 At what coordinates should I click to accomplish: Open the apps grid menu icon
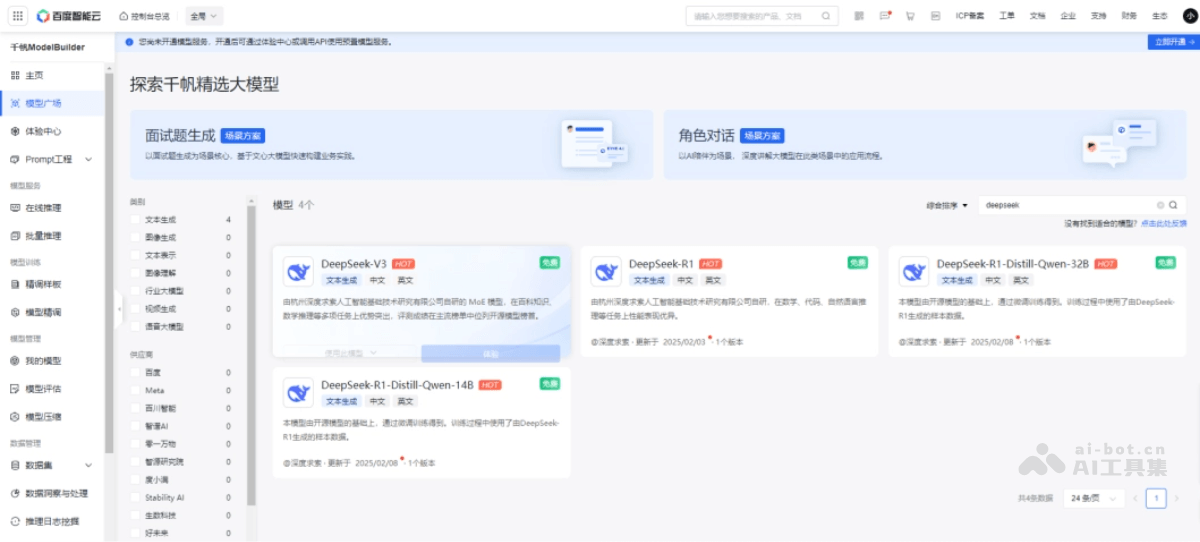tap(19, 16)
